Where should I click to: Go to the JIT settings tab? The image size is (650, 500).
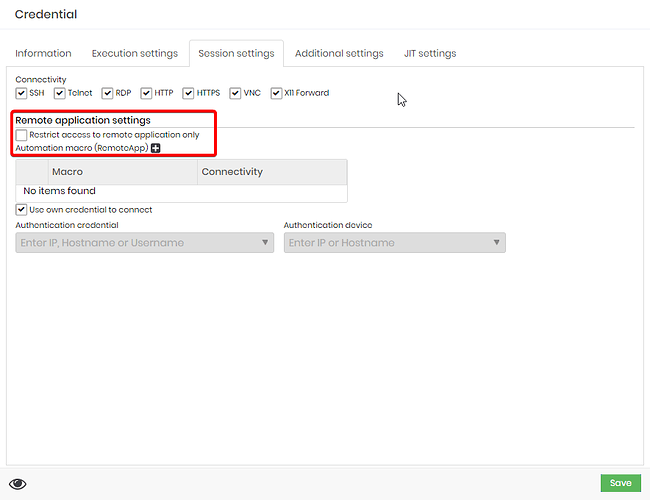point(430,53)
